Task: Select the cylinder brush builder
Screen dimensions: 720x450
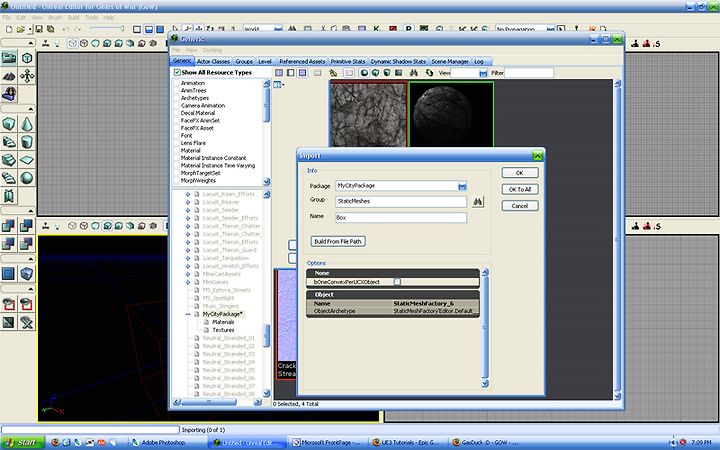Action: 27,142
